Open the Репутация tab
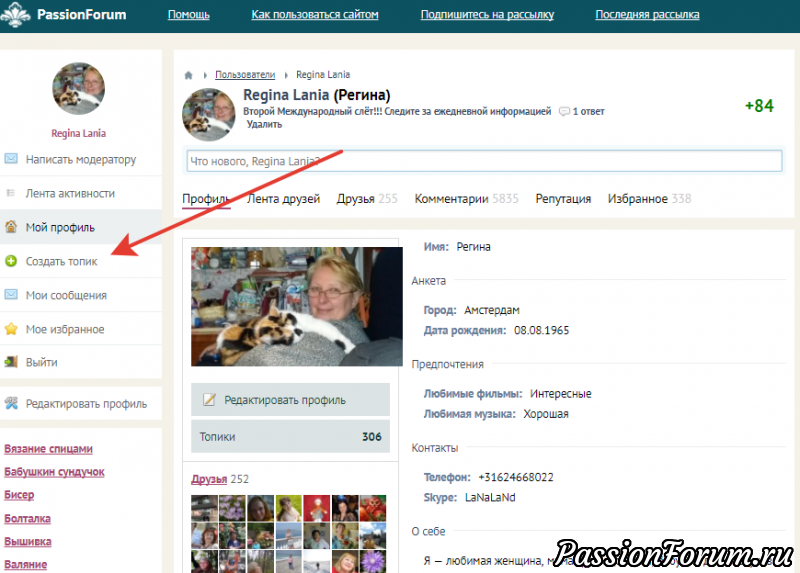Viewport: 800px width, 573px height. coord(563,199)
